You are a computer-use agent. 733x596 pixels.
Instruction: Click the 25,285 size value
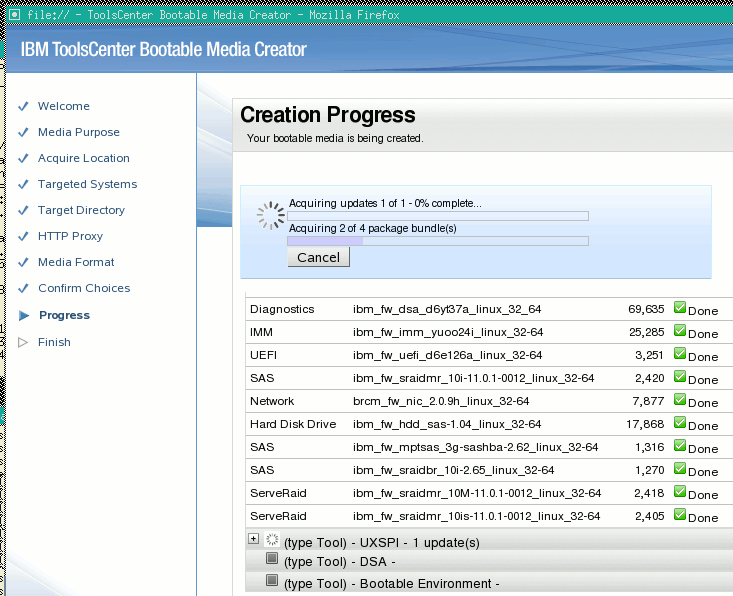(x=647, y=332)
